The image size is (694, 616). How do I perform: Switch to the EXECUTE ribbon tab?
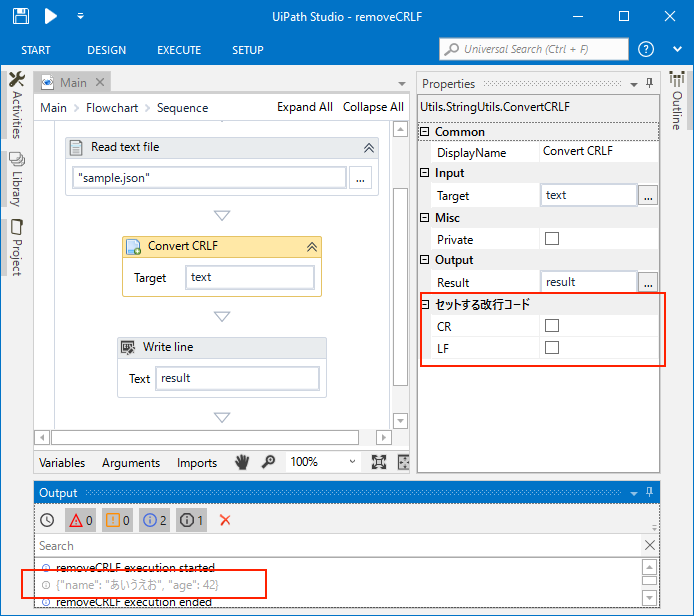pos(179,50)
